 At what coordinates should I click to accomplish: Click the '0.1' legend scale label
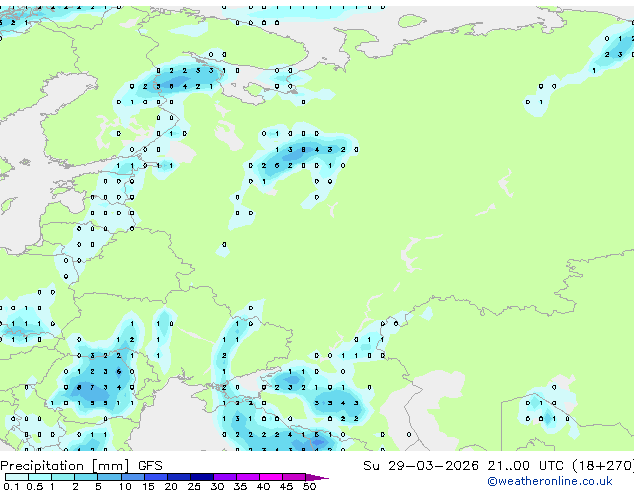tap(11, 486)
